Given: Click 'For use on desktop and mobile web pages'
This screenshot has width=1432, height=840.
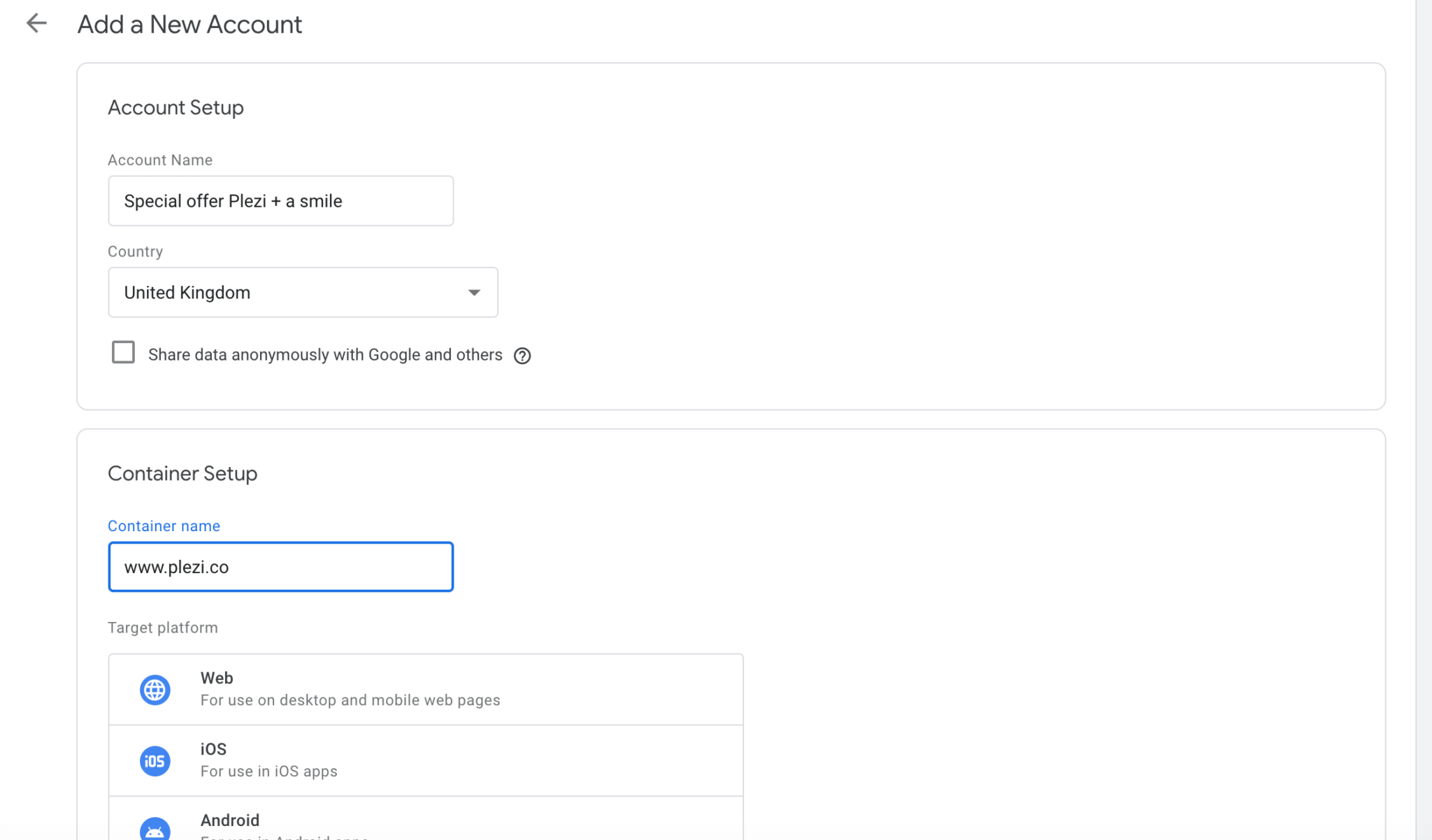Looking at the screenshot, I should 350,700.
